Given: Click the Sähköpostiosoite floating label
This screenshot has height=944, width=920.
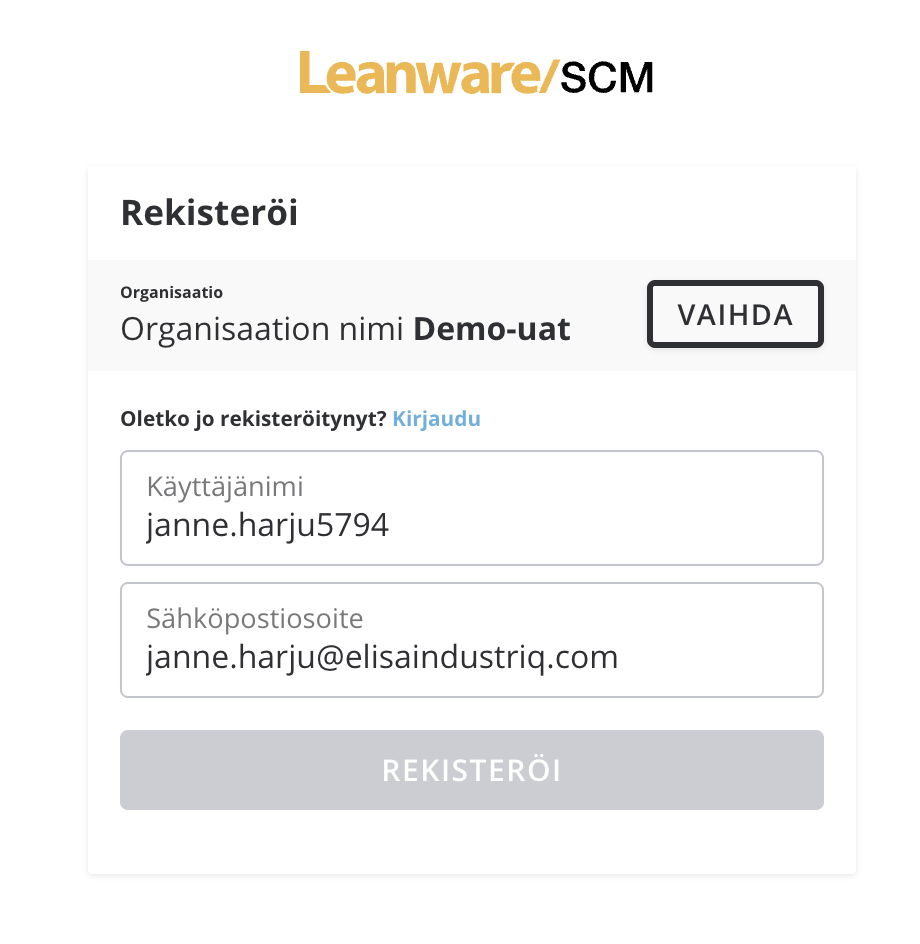Looking at the screenshot, I should (x=254, y=618).
